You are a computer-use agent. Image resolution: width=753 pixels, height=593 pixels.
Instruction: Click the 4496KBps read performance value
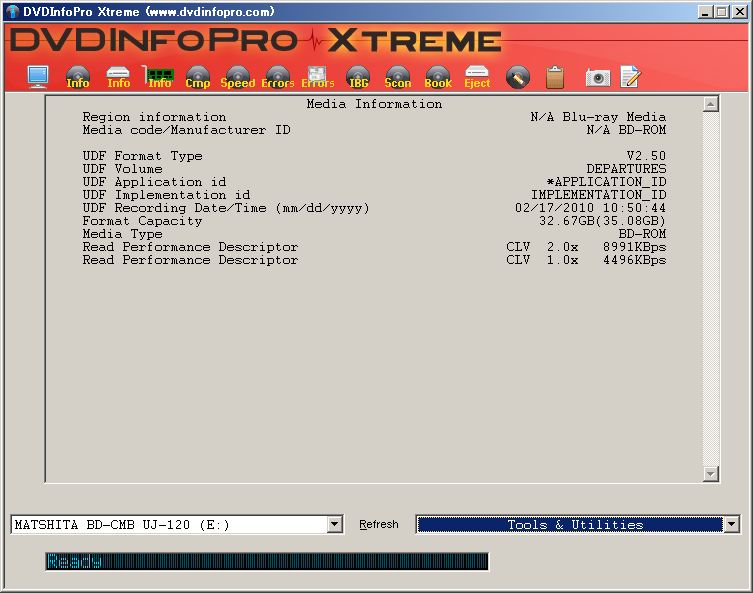click(x=634, y=260)
